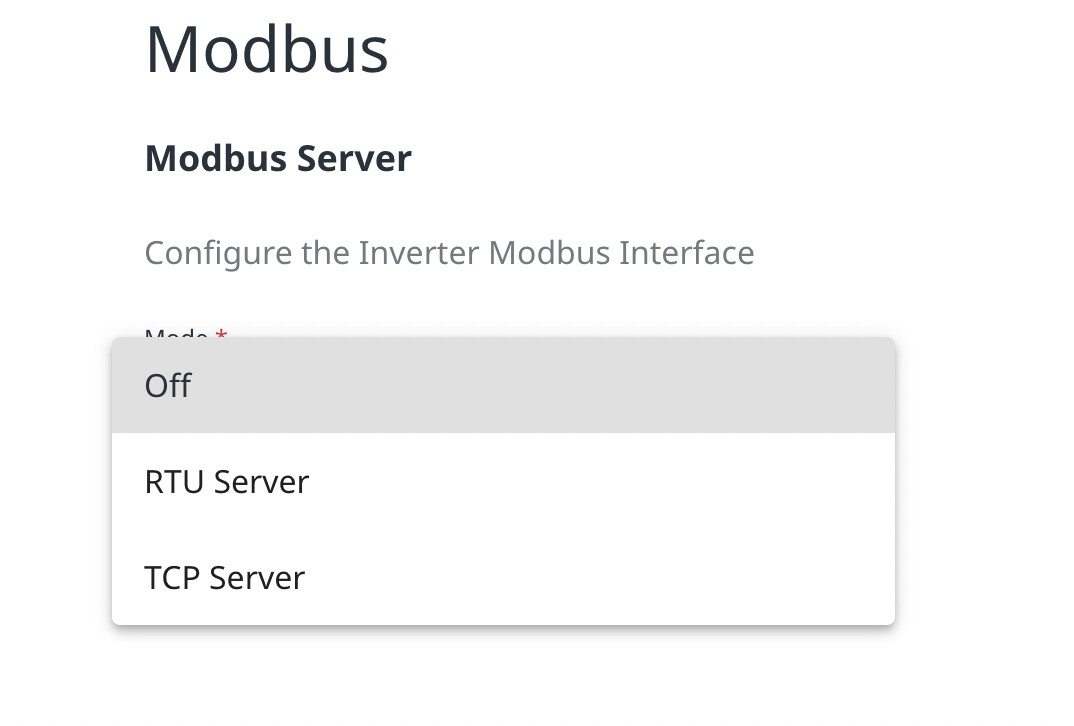The width and height of the screenshot is (1074, 726).
Task: Choose RTU Server from the Mode list
Action: pos(503,481)
